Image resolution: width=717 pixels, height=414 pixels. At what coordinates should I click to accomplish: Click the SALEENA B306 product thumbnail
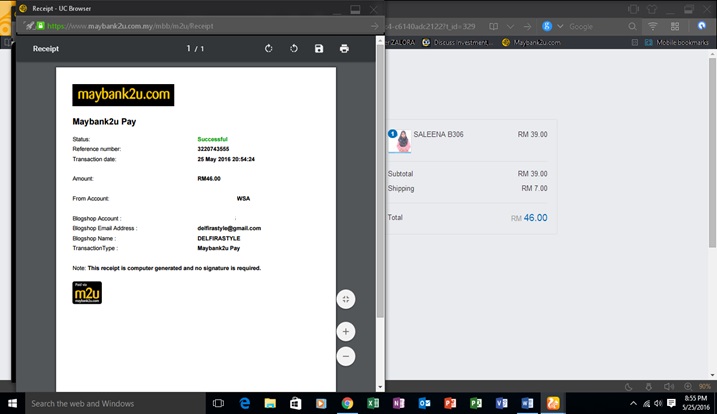pos(400,140)
